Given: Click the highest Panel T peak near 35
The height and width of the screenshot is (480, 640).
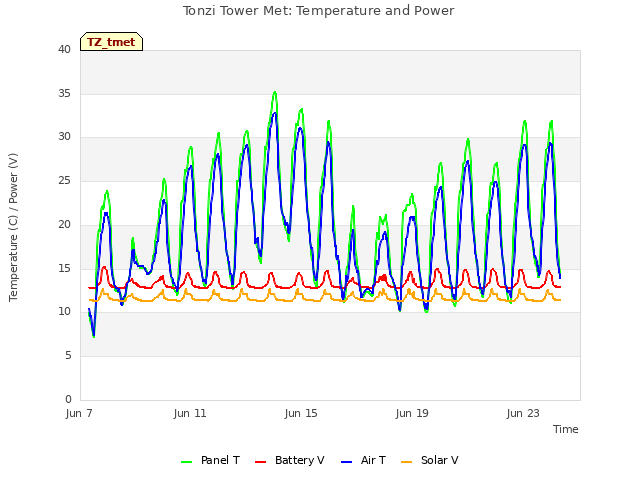Looking at the screenshot, I should (275, 93).
